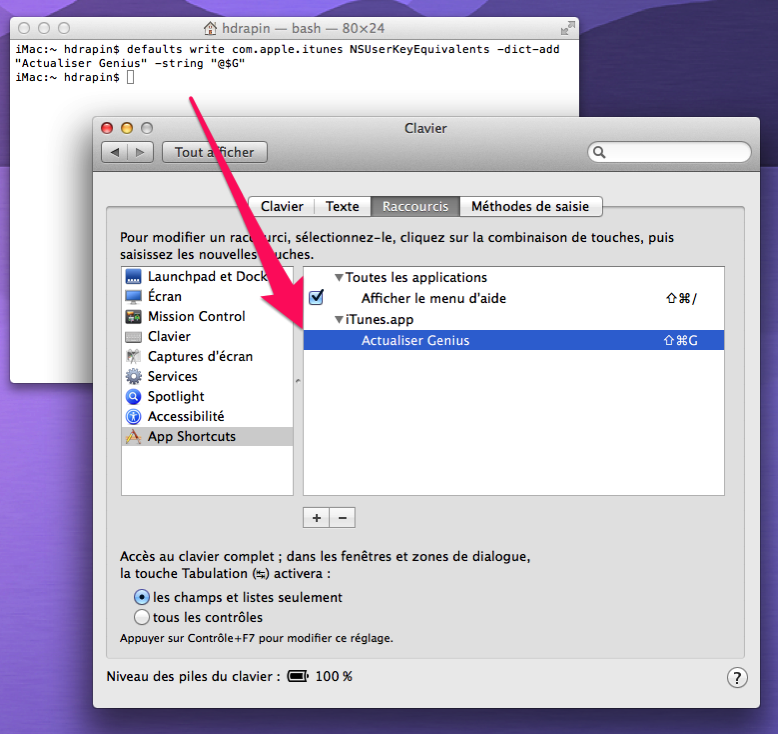Select the Accessibilité icon
The width and height of the screenshot is (778, 734).
[x=133, y=417]
